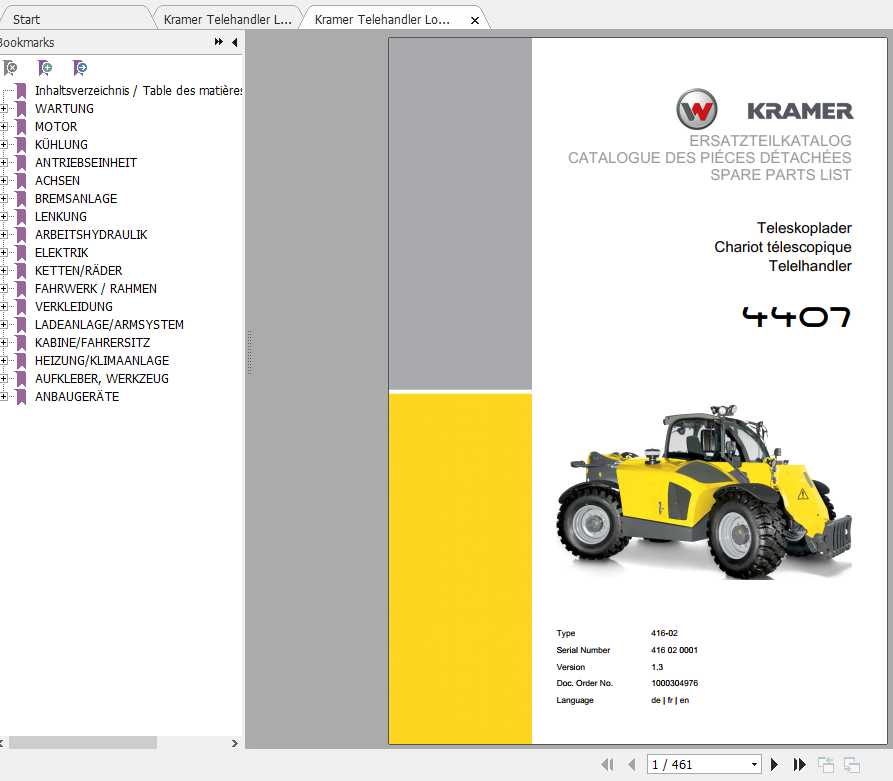This screenshot has width=893, height=781.
Task: Open the FAHRWERK / RAHMEN bookmark
Action: point(96,289)
